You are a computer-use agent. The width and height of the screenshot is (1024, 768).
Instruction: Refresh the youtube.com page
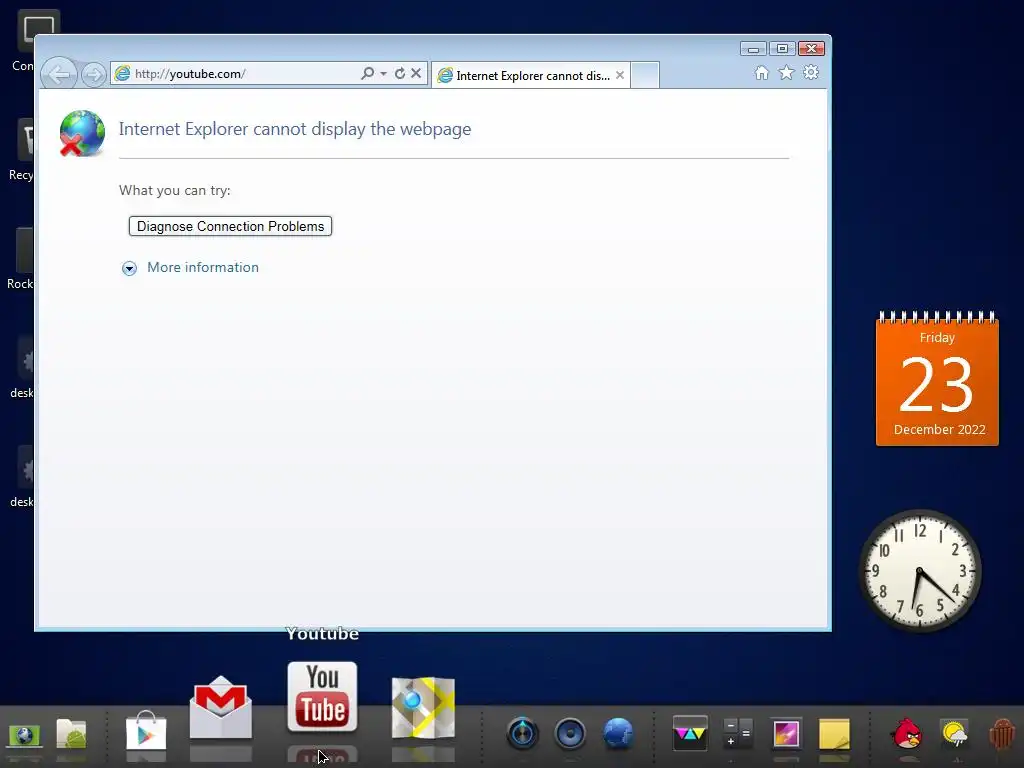[400, 73]
